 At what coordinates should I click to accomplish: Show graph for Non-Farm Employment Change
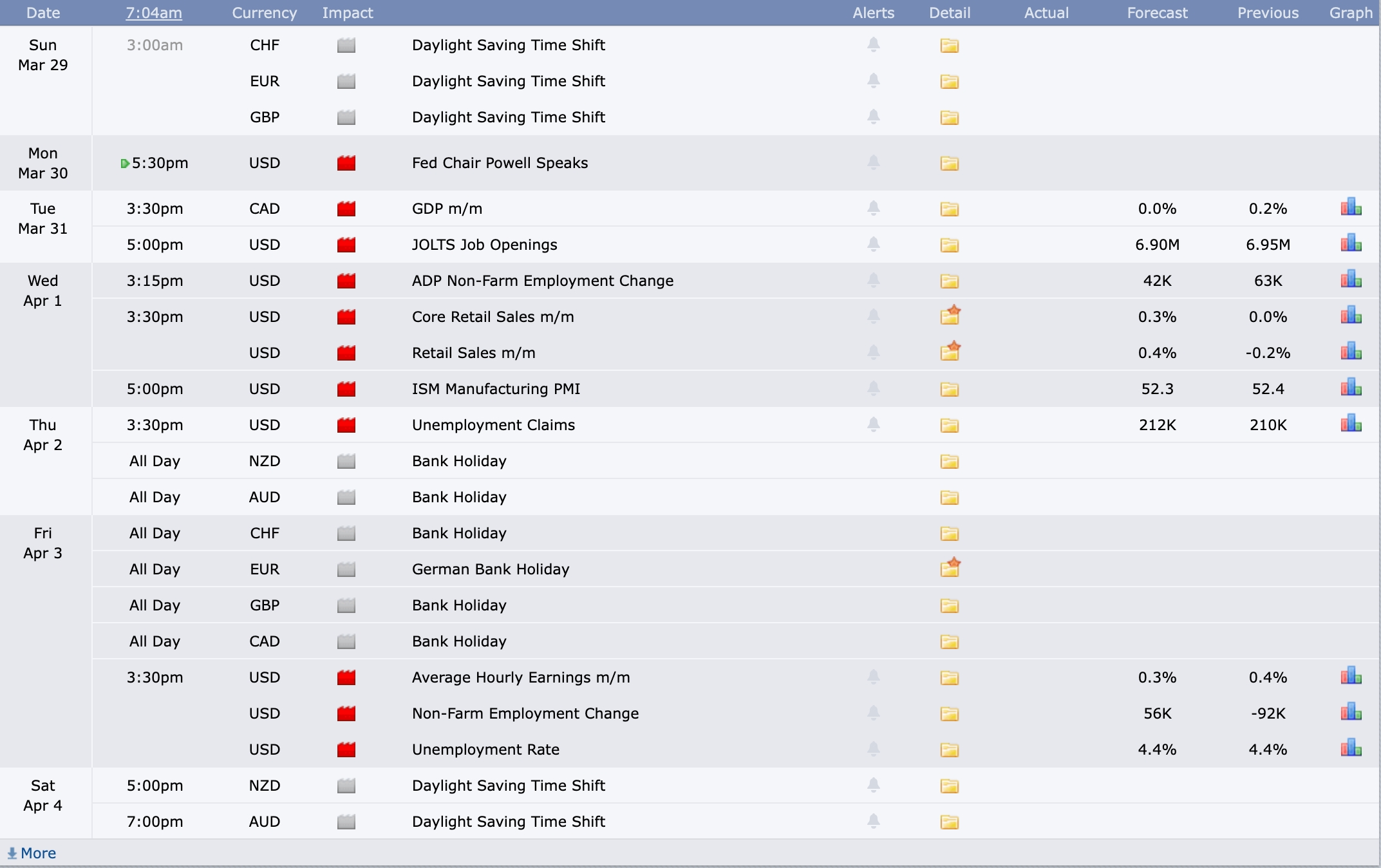1351,713
